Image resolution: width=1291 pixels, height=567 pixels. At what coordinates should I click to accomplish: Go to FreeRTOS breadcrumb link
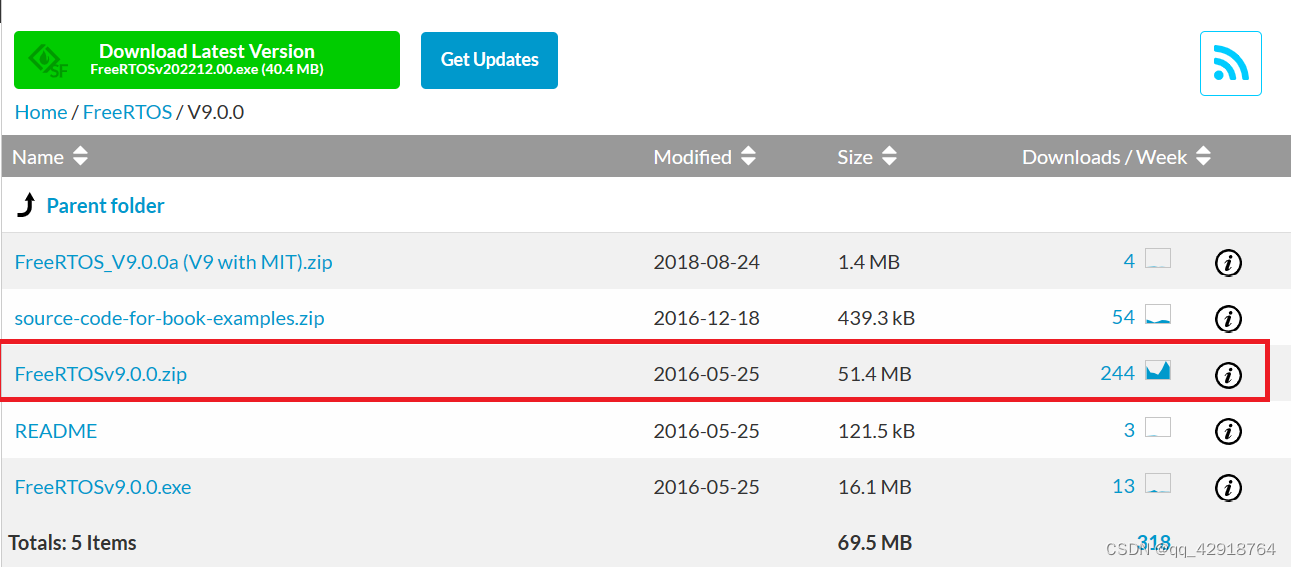(x=127, y=112)
